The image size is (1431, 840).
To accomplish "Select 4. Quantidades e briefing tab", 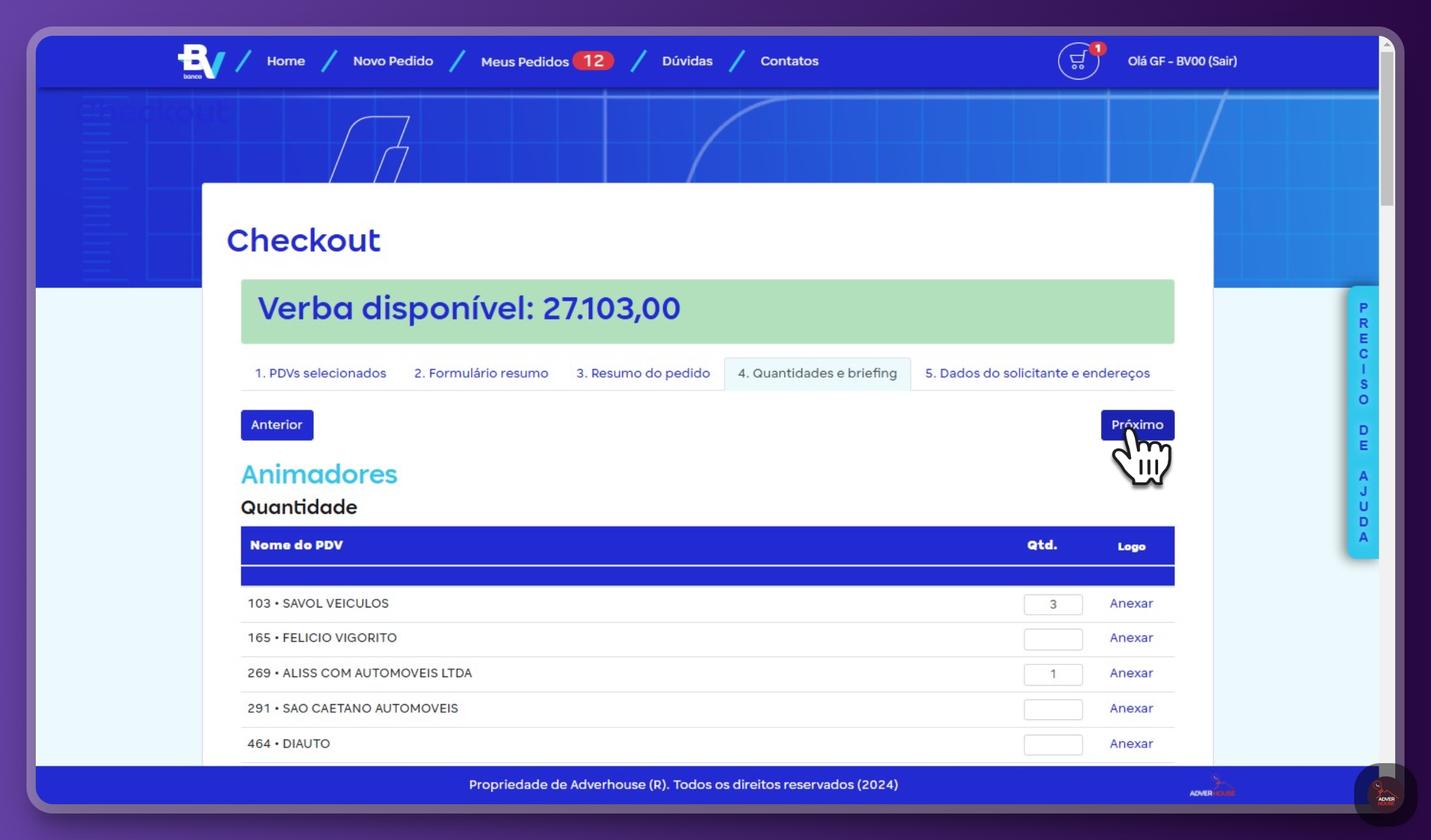I will pyautogui.click(x=818, y=373).
